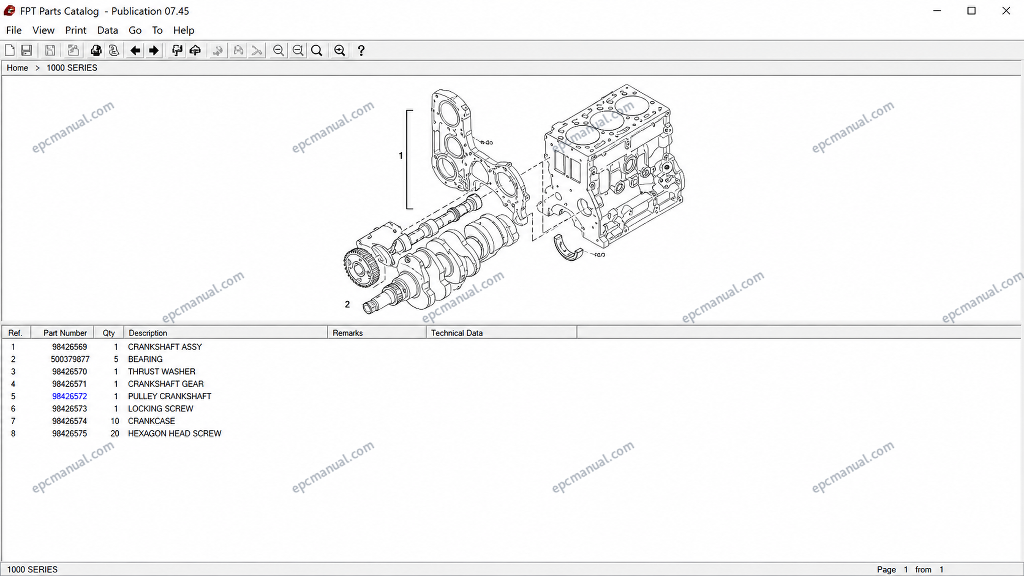The height and width of the screenshot is (576, 1024).
Task: Click the greyed-out binoculars search icon
Action: [238, 50]
